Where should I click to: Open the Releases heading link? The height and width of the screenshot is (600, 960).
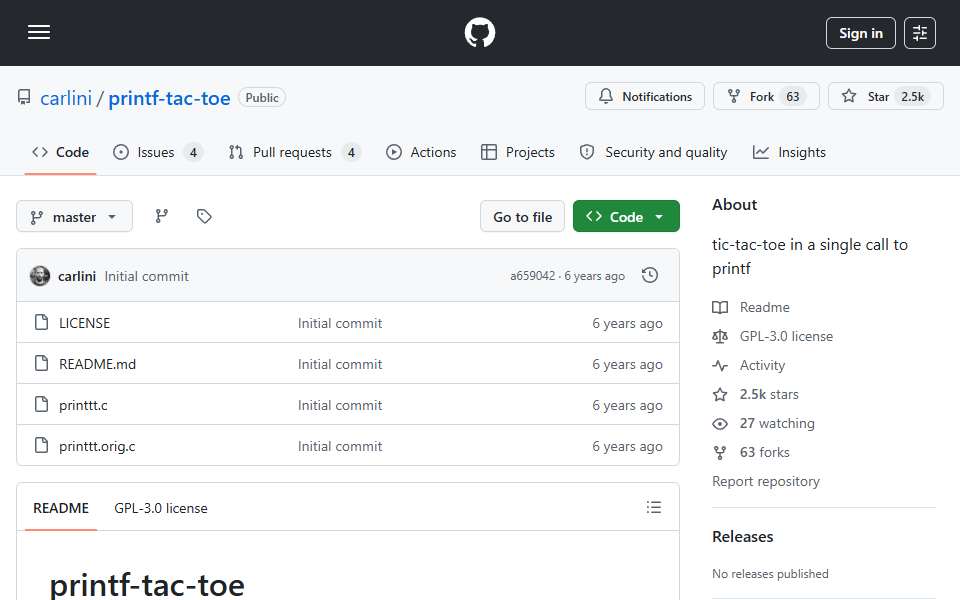tap(742, 537)
